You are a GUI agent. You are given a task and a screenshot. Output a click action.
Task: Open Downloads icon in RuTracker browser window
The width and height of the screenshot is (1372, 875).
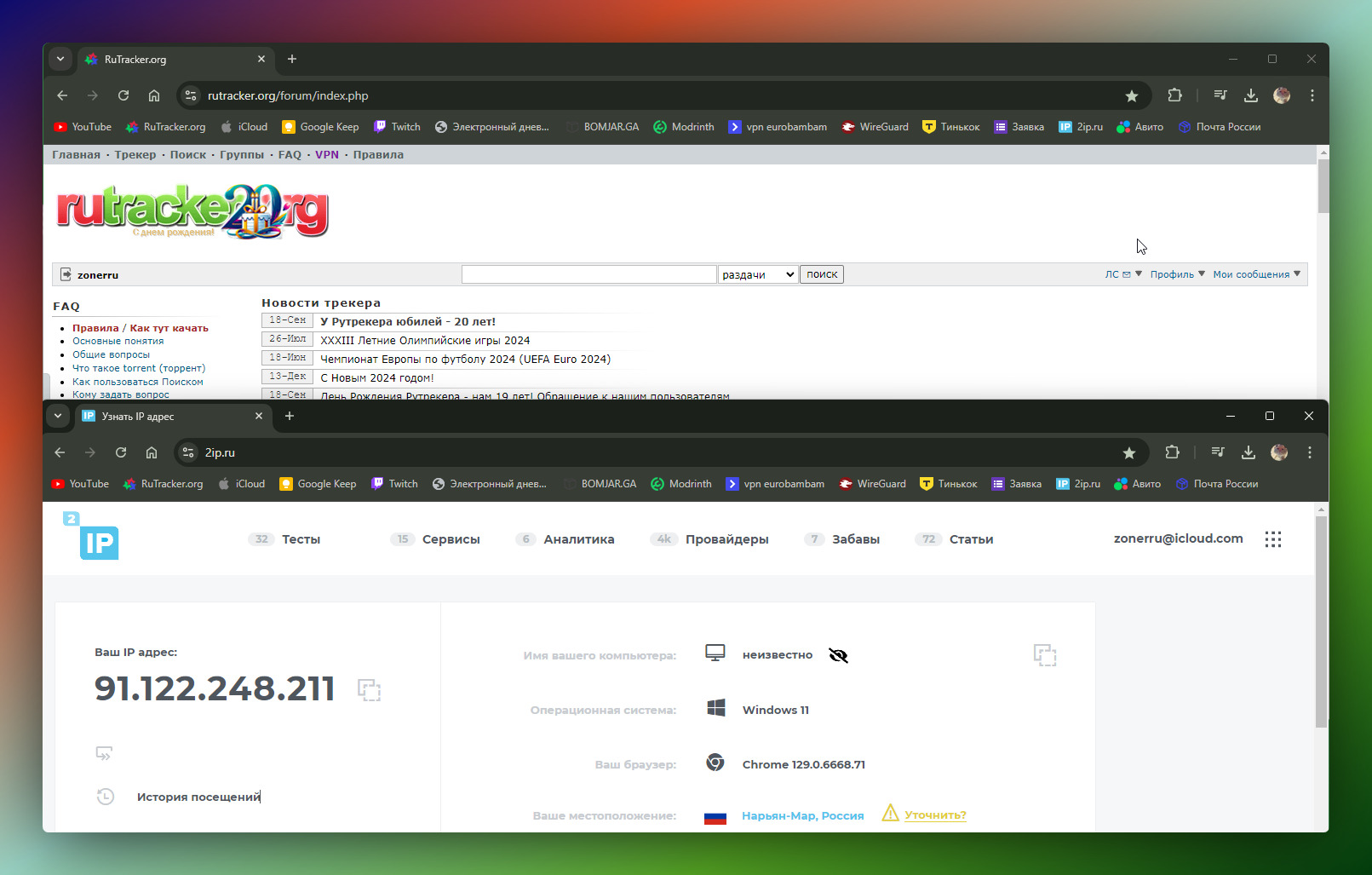coord(1251,95)
